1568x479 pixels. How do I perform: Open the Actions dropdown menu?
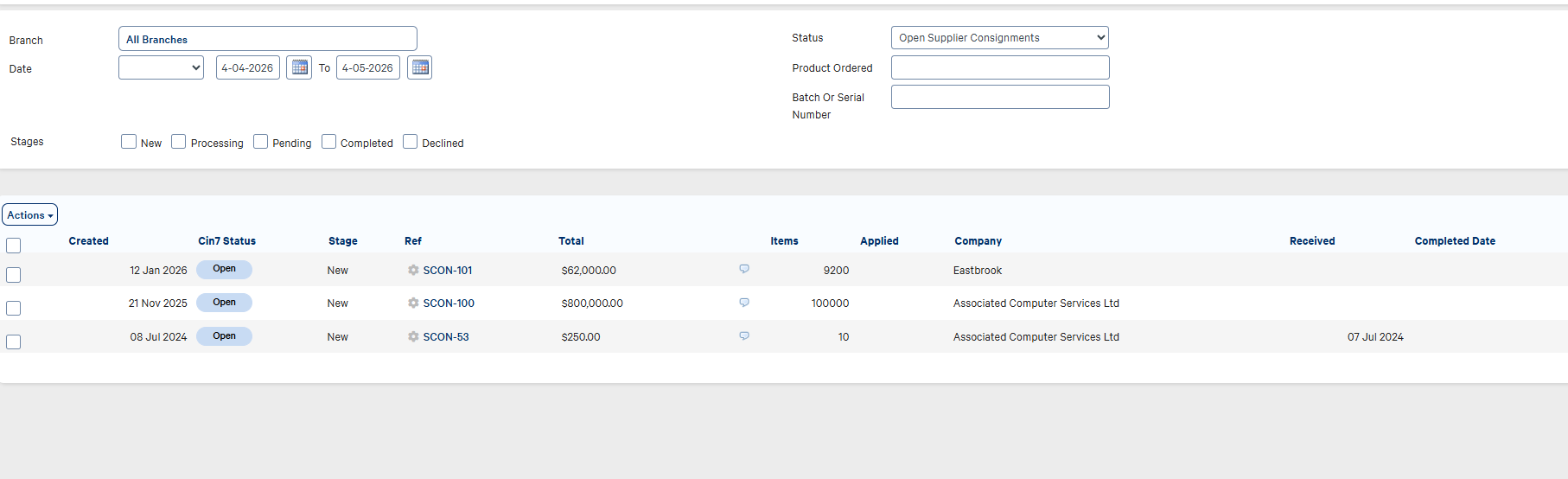coord(30,215)
